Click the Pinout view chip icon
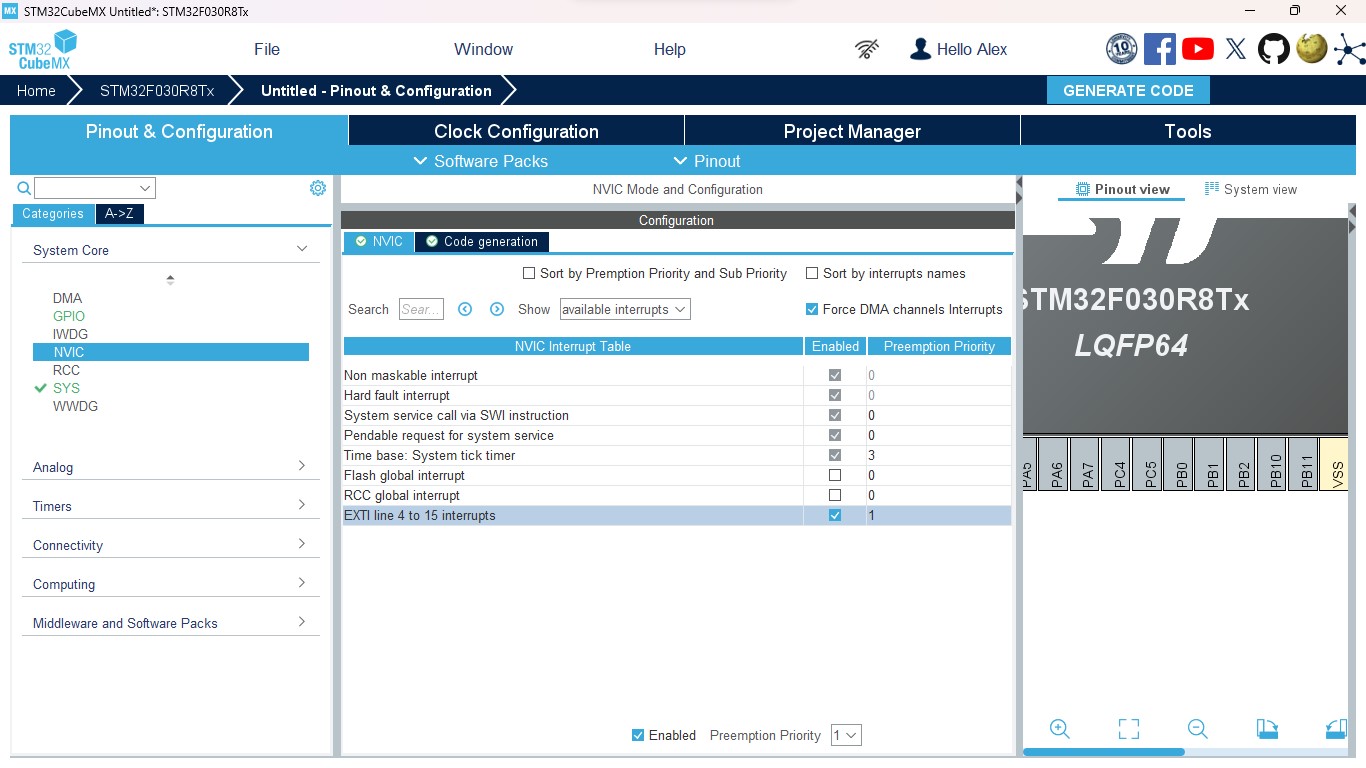The width and height of the screenshot is (1366, 768). click(1082, 189)
